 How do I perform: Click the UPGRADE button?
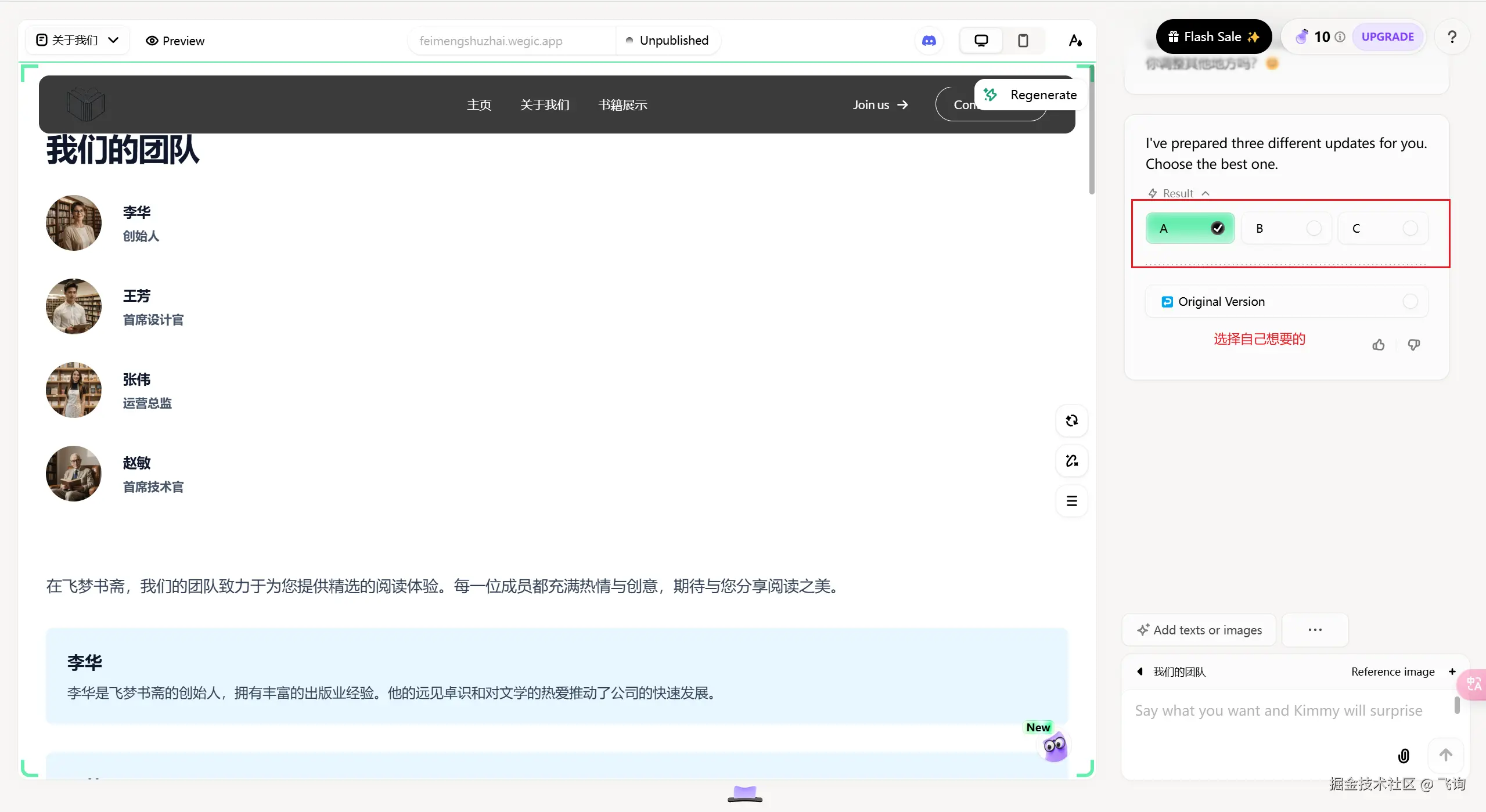click(1387, 37)
